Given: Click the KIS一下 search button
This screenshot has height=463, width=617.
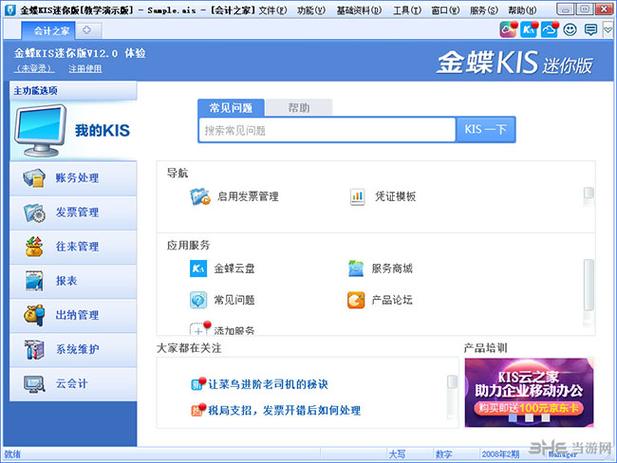Looking at the screenshot, I should (x=486, y=129).
